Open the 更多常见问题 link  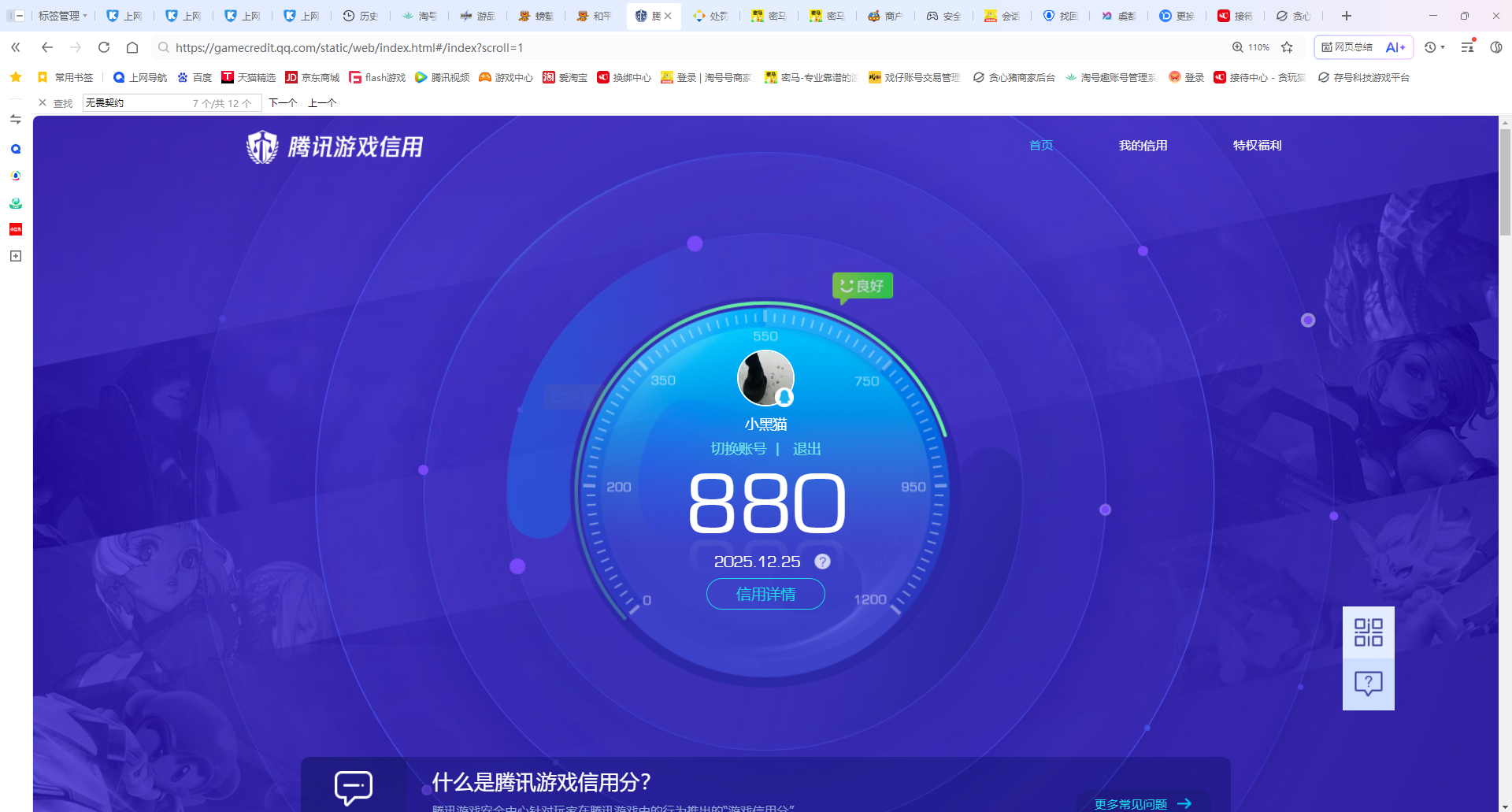point(1131,804)
